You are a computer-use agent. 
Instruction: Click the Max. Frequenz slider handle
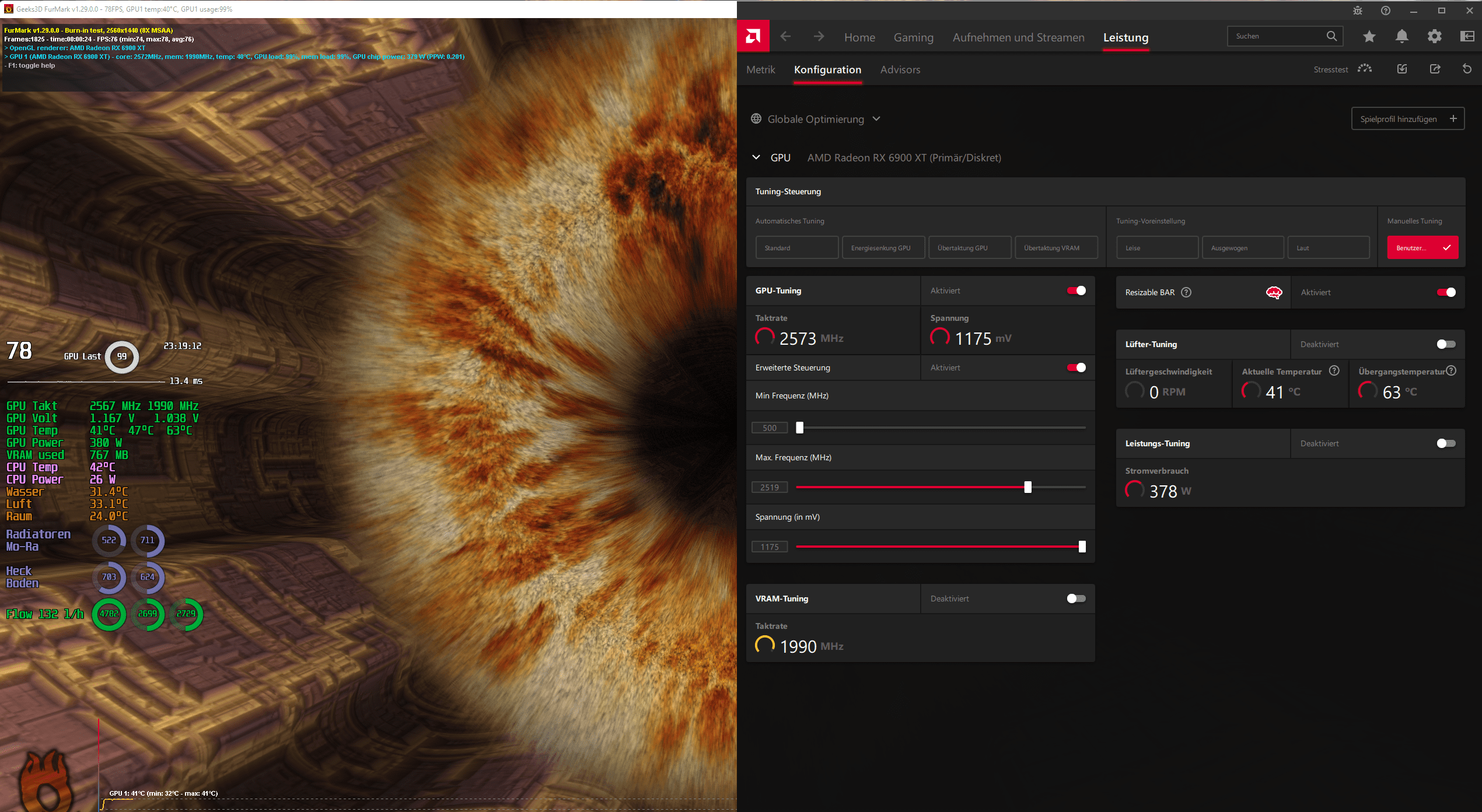coord(1027,487)
